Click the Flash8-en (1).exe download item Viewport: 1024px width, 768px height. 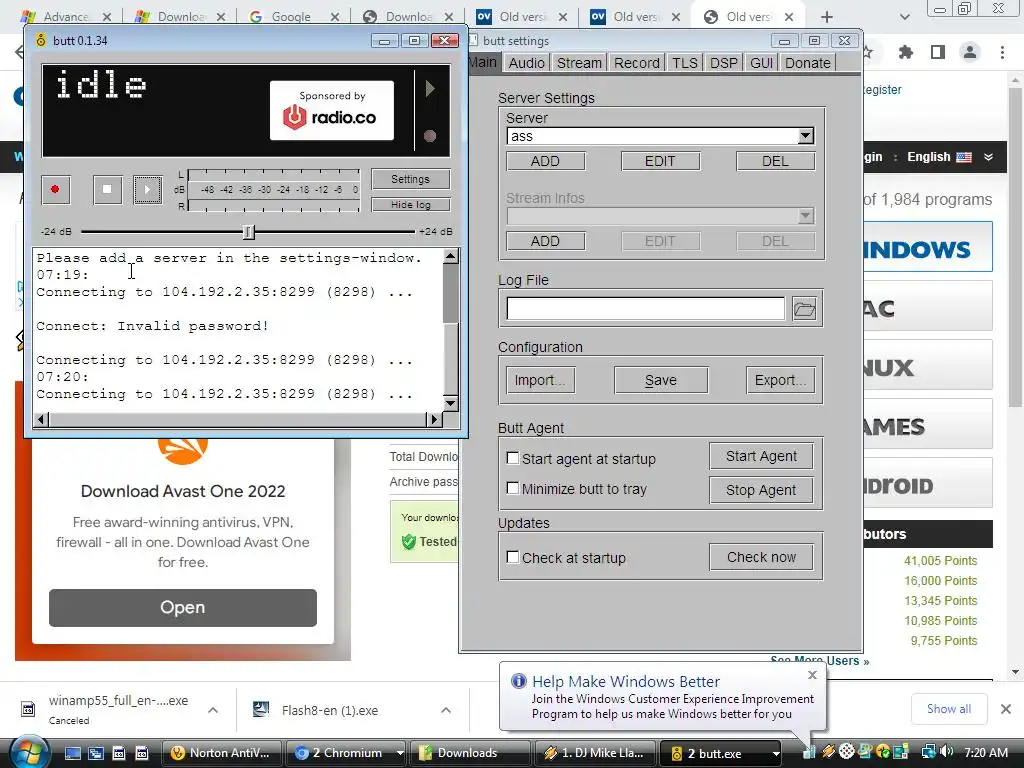pos(329,711)
